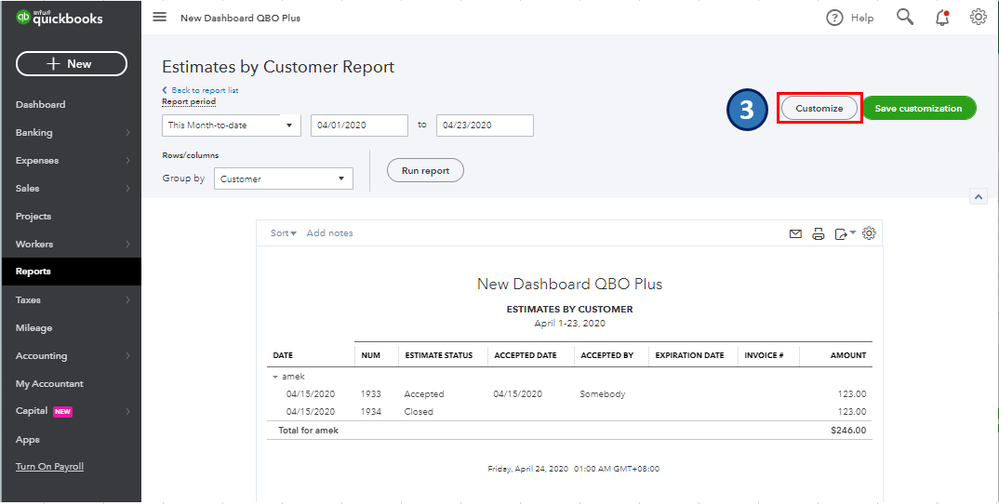Image resolution: width=999 pixels, height=504 pixels.
Task: Open the report settings gear icon
Action: 869,233
